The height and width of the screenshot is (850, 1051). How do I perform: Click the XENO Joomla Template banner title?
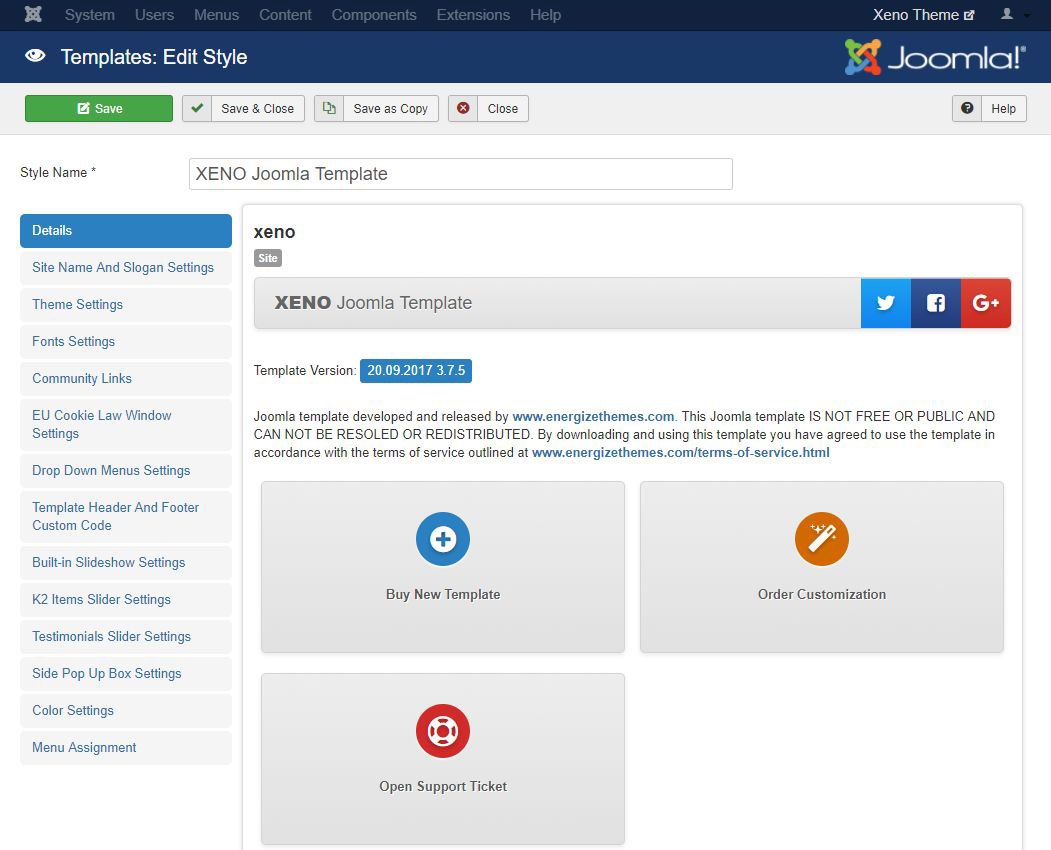pyautogui.click(x=373, y=303)
